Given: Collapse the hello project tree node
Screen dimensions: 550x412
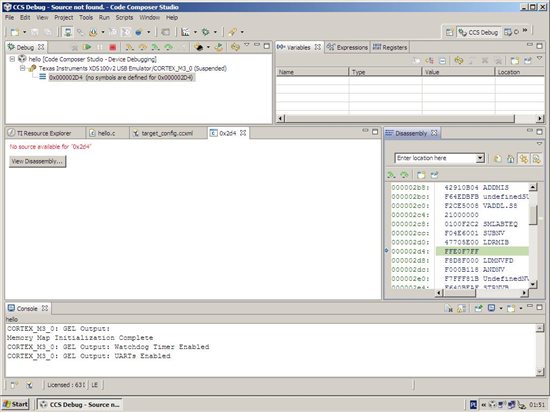Looking at the screenshot, I should click(x=12, y=59).
